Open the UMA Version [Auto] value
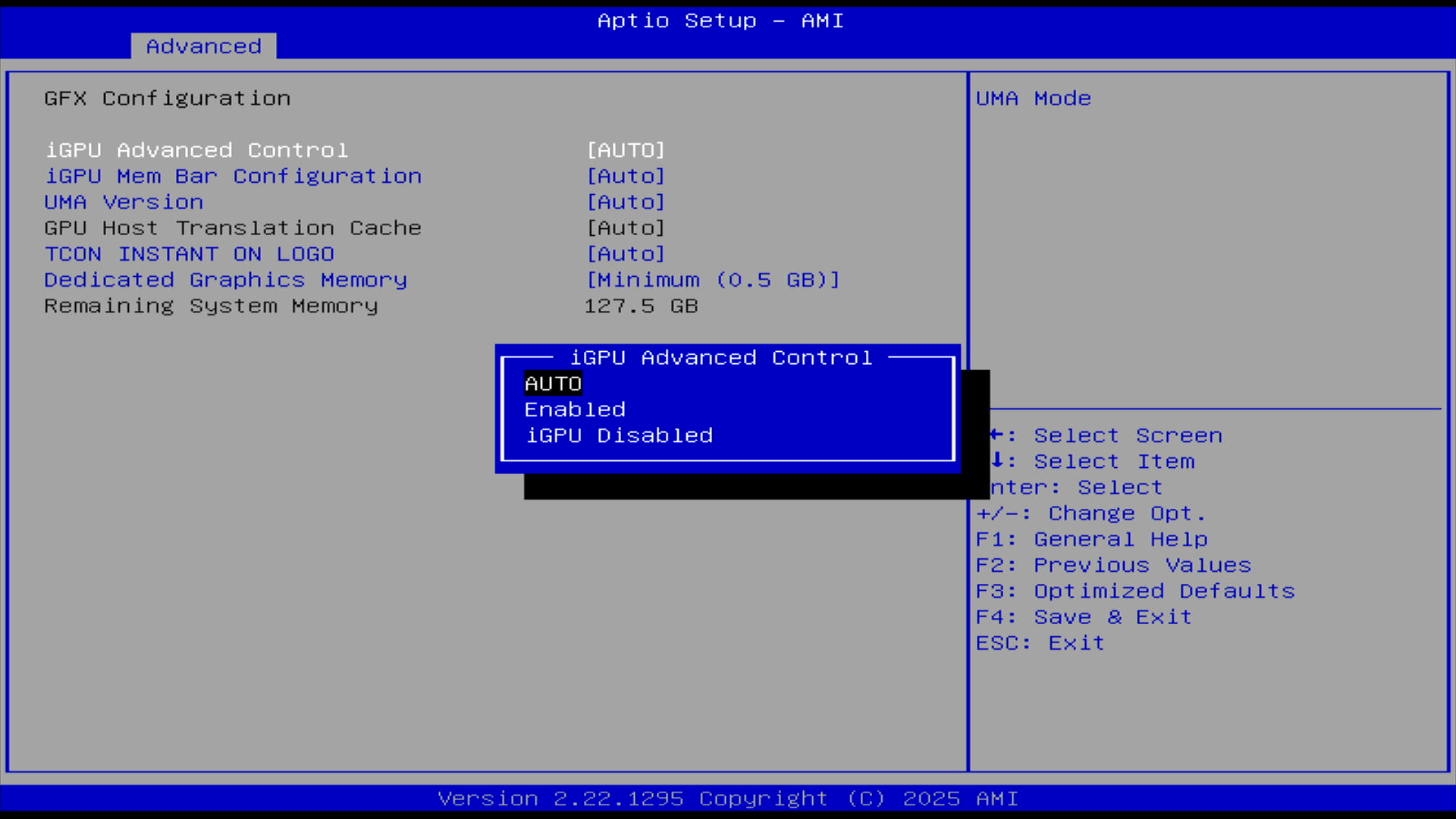The image size is (1456, 819). pyautogui.click(x=626, y=202)
